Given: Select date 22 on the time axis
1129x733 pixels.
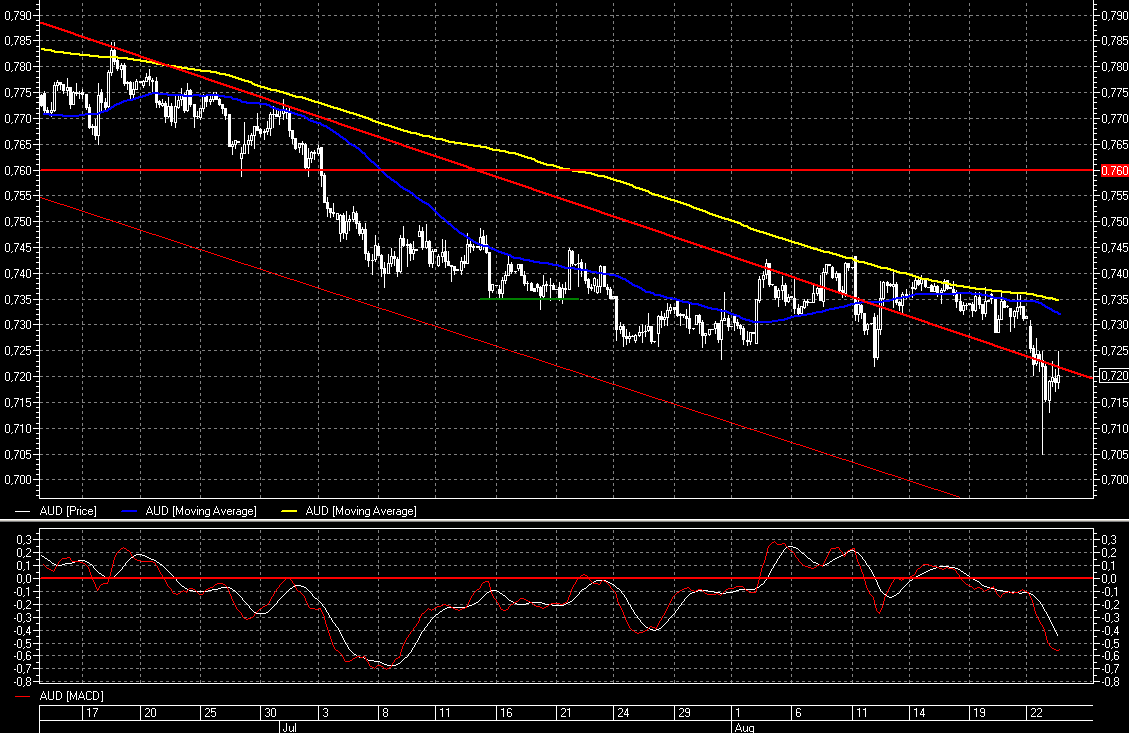Looking at the screenshot, I should 1037,713.
